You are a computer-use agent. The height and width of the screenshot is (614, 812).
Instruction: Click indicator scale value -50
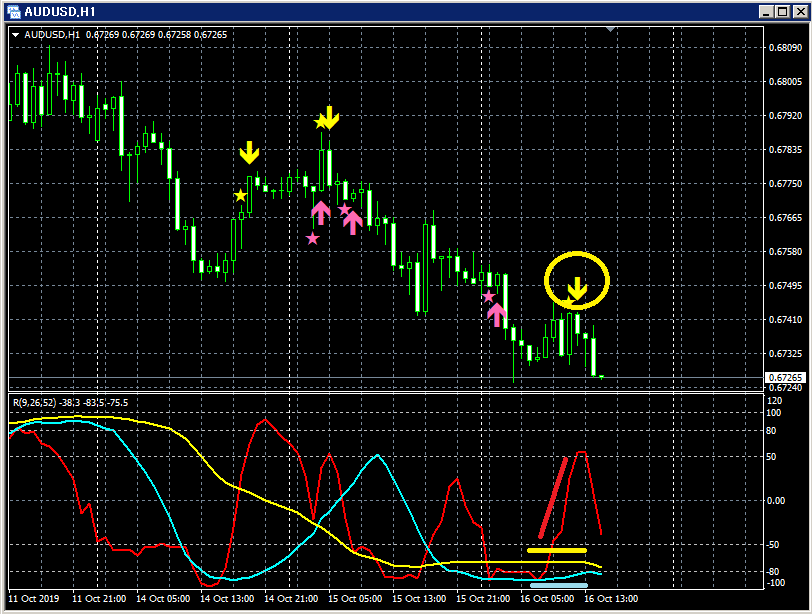click(773, 545)
